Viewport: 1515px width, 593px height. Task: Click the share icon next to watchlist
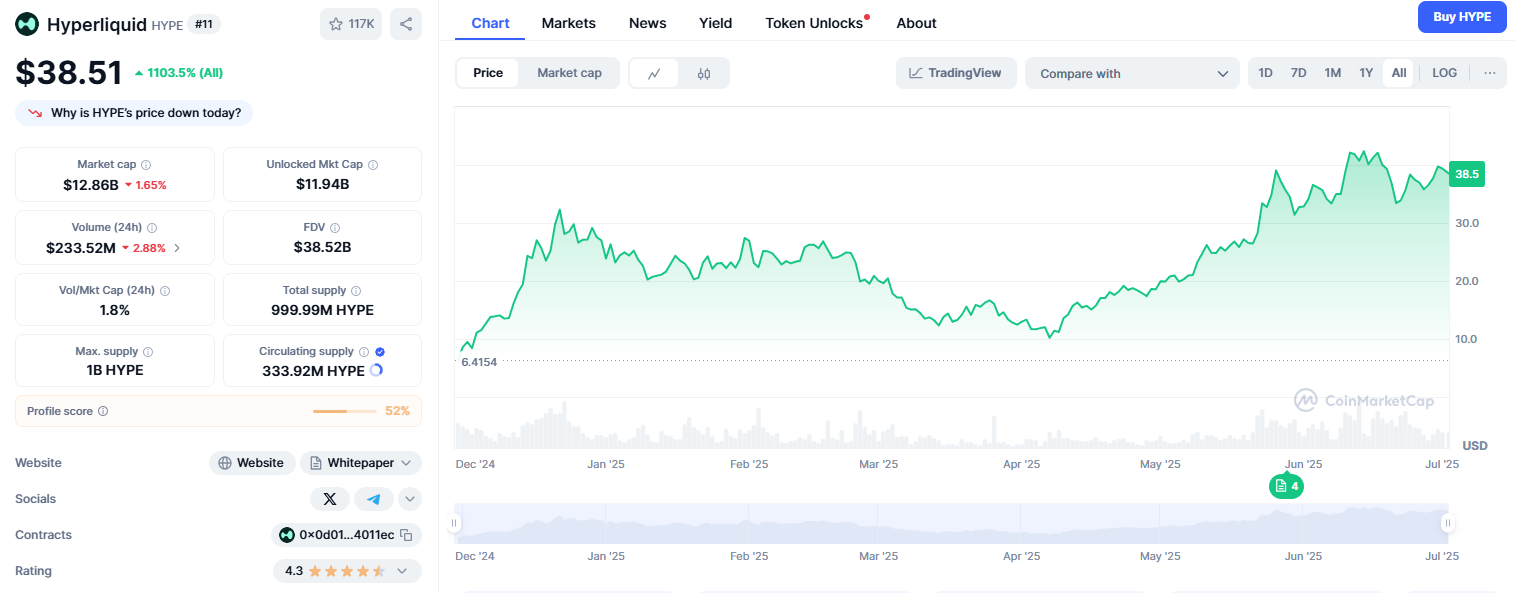coord(406,23)
